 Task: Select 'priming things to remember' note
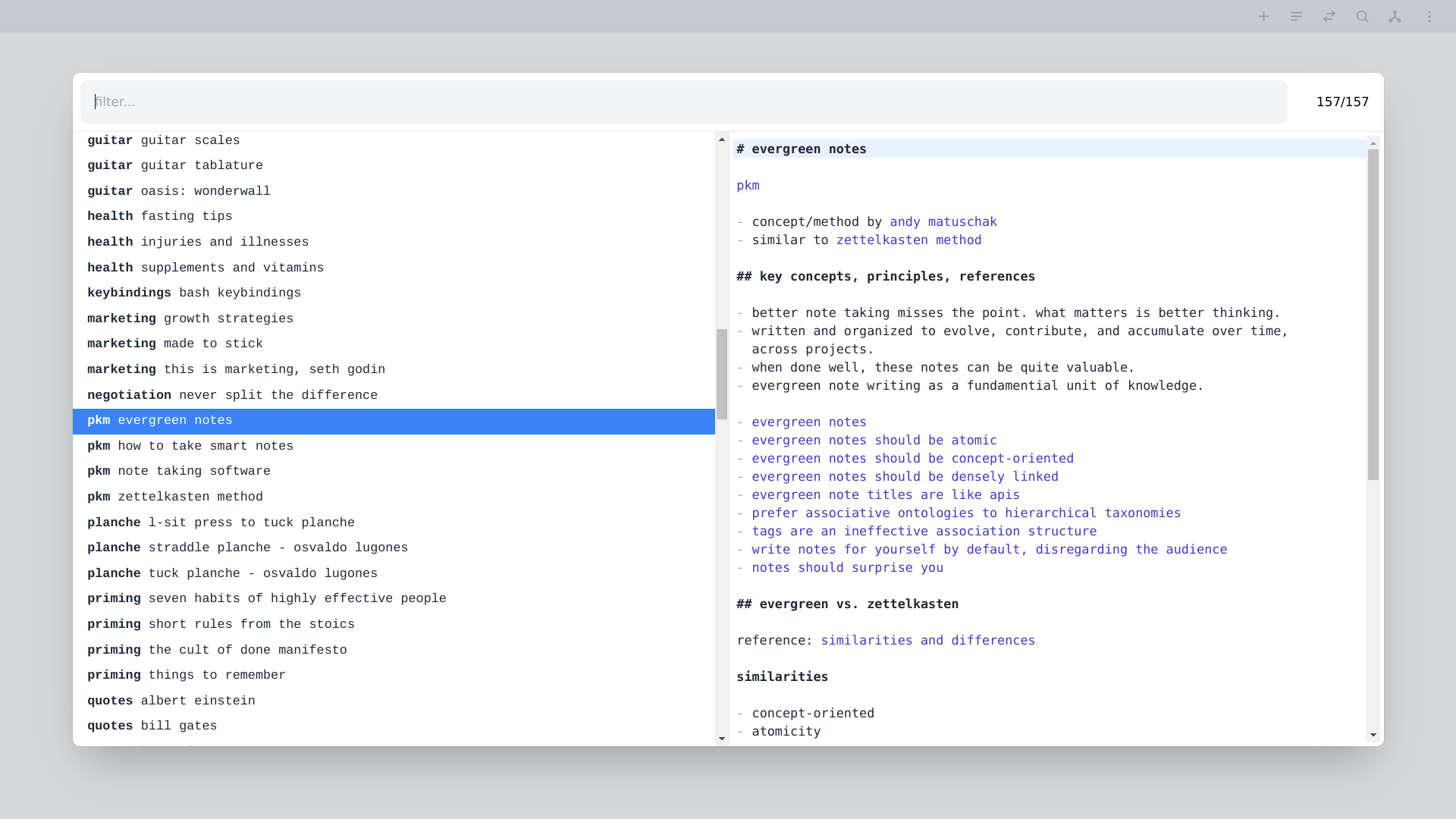pyautogui.click(x=187, y=676)
